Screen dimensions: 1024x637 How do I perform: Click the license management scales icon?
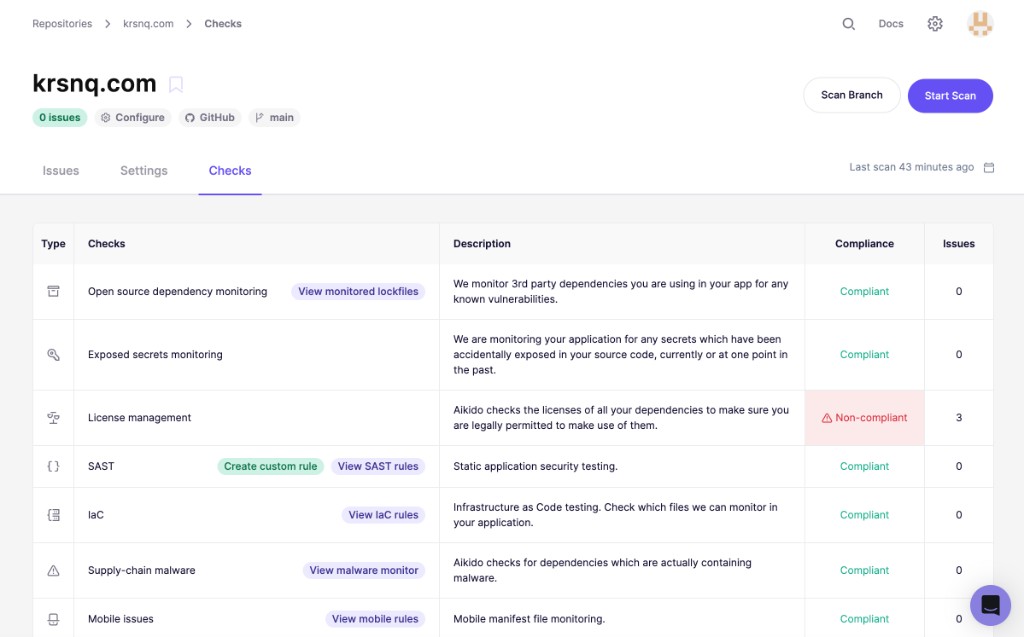tap(54, 418)
